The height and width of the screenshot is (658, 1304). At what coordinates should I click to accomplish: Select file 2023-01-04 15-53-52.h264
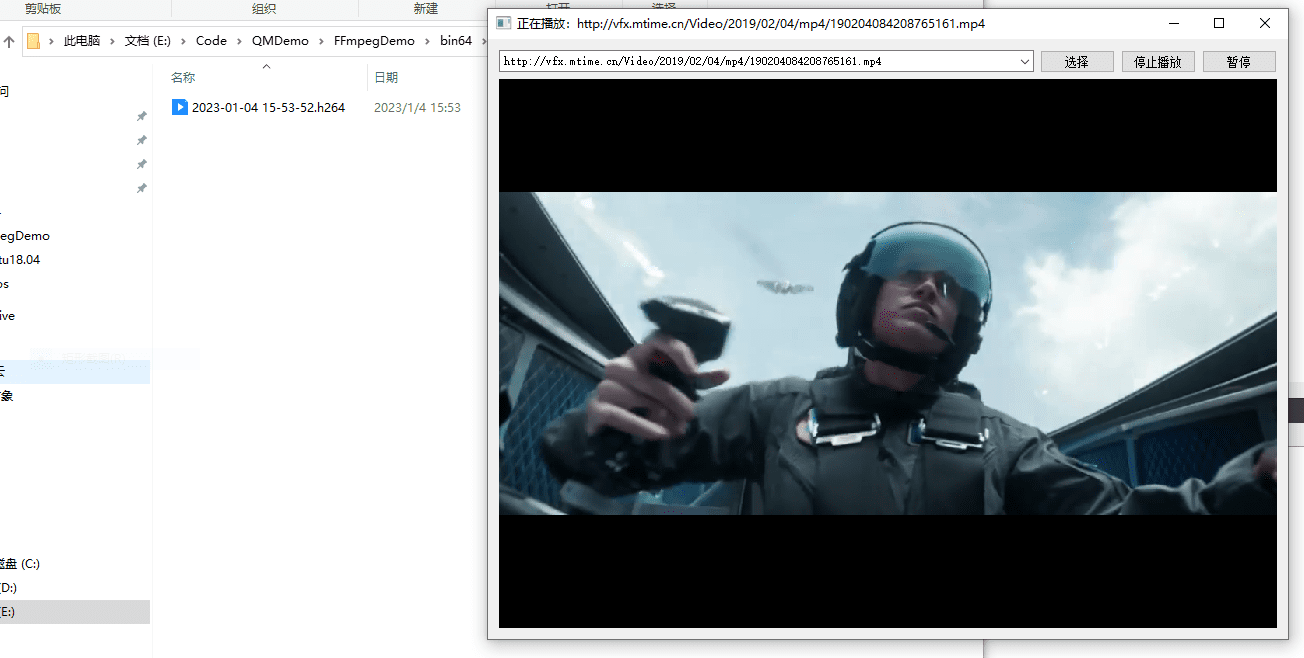point(268,107)
